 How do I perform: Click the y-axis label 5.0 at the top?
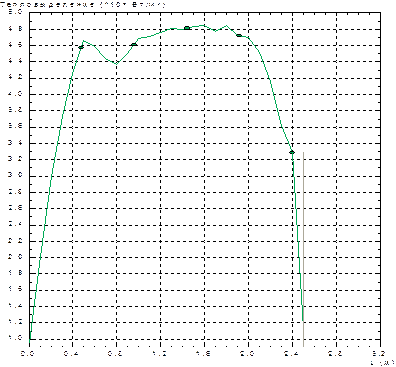[15, 12]
